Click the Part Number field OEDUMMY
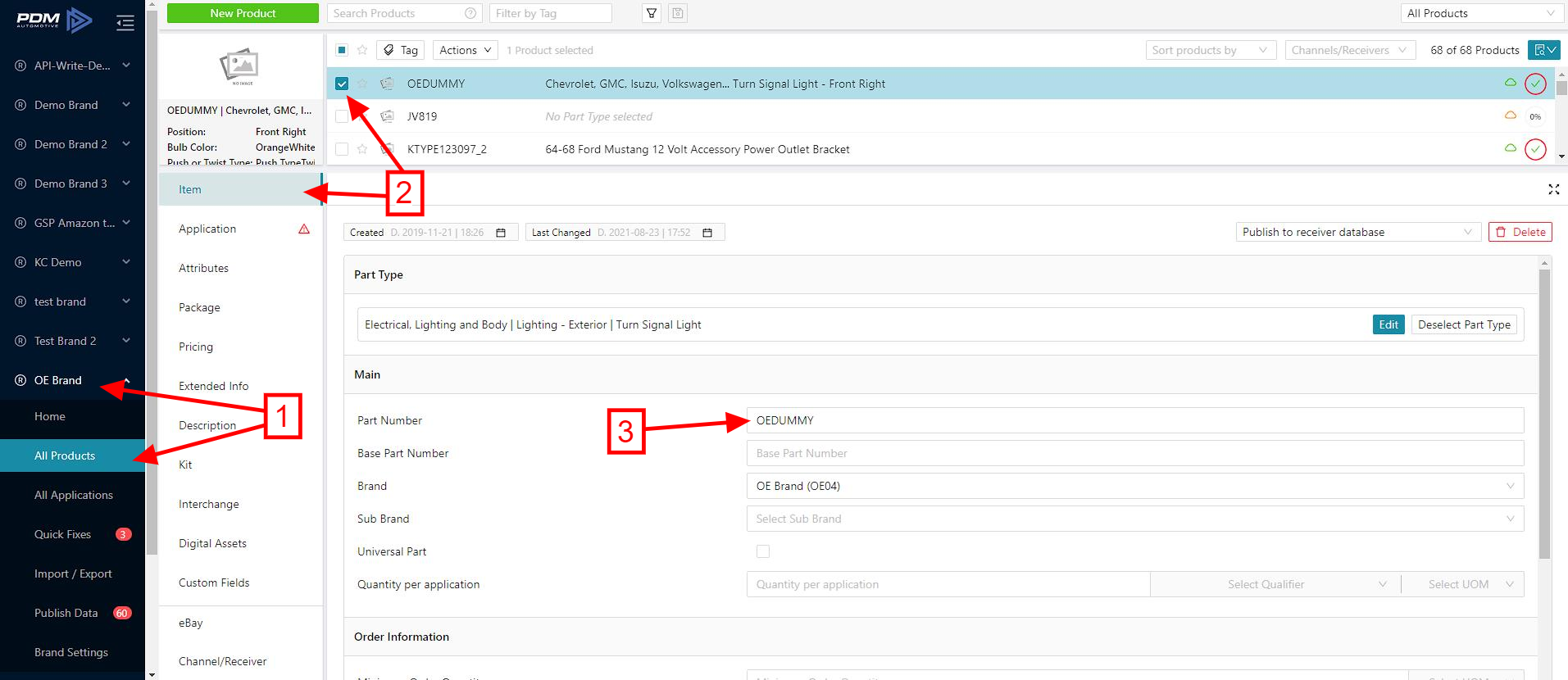Image resolution: width=1568 pixels, height=680 pixels. pos(1135,420)
